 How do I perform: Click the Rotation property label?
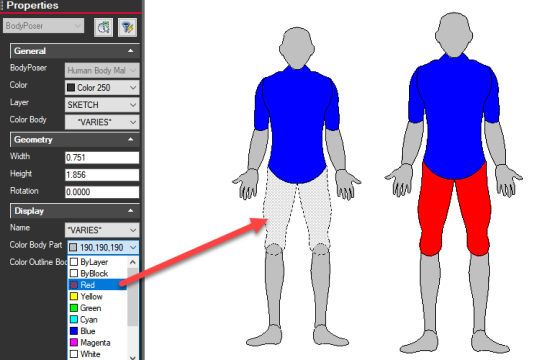coord(24,191)
